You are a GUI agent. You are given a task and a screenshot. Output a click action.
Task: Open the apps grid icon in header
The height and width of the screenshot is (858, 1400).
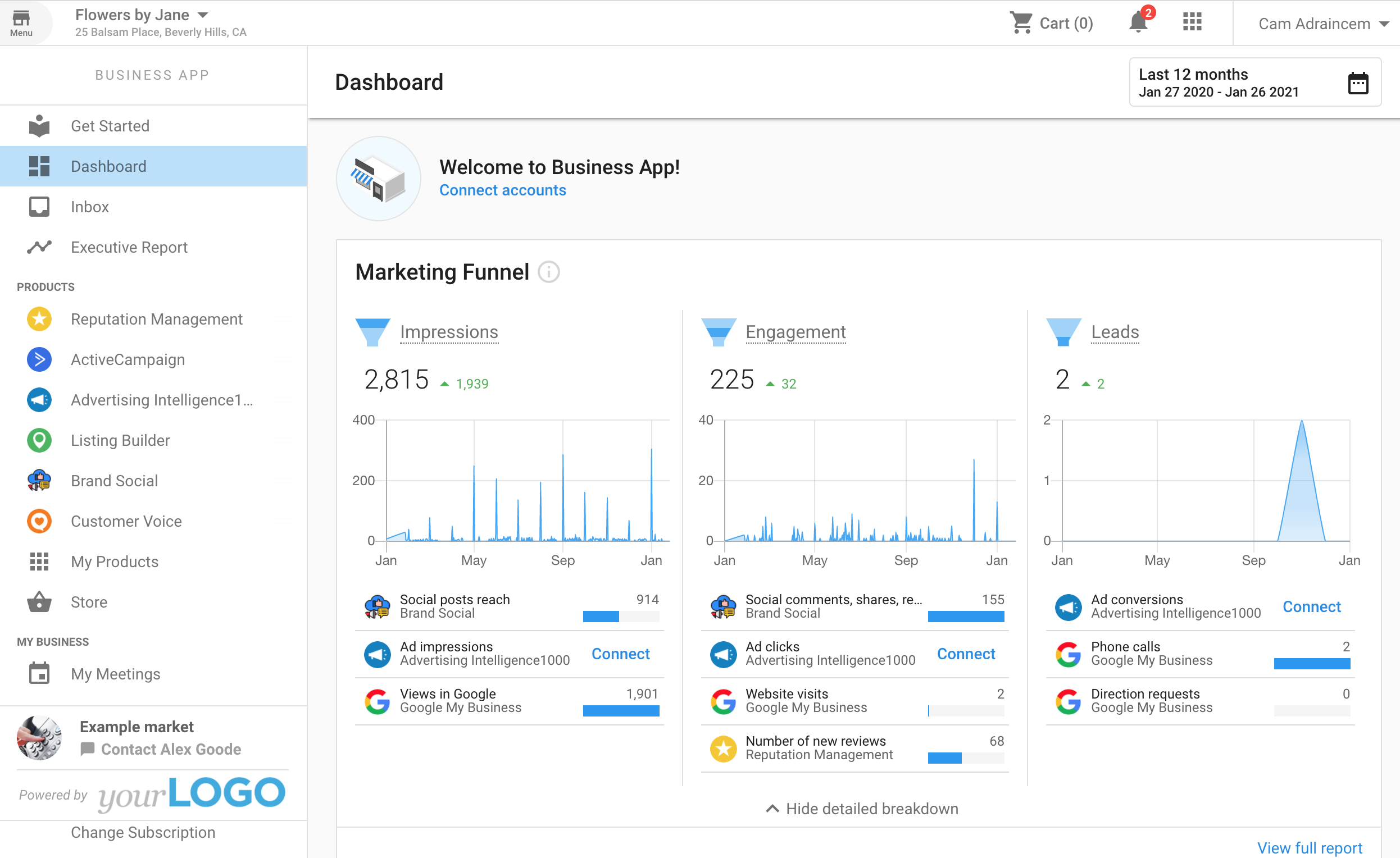point(1192,22)
